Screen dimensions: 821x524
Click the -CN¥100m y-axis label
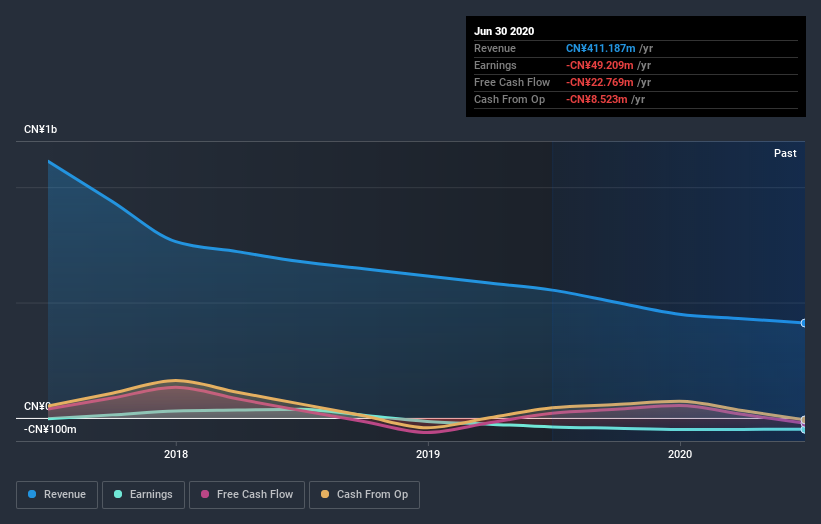(50, 429)
